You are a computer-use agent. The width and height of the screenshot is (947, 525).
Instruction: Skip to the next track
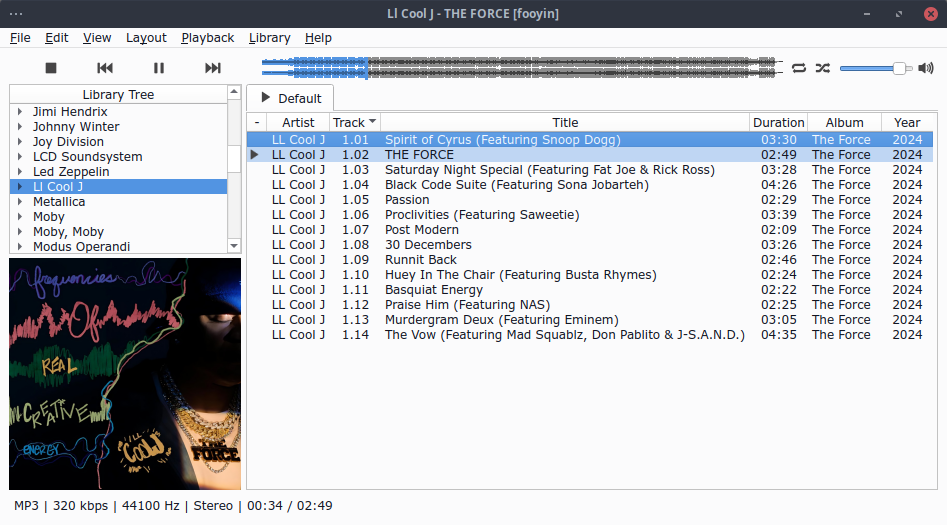click(213, 68)
